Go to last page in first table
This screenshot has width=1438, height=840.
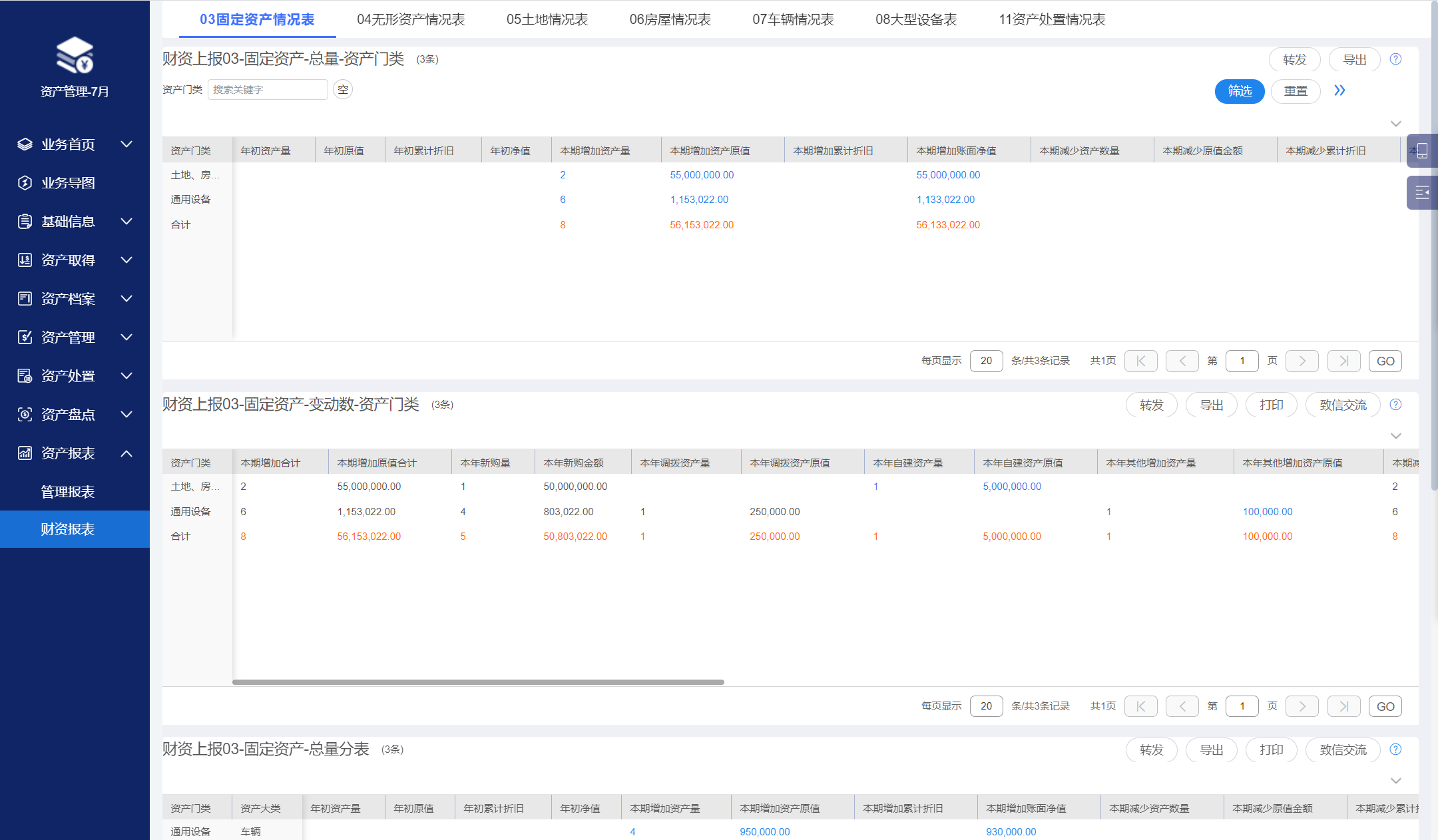(x=1343, y=361)
